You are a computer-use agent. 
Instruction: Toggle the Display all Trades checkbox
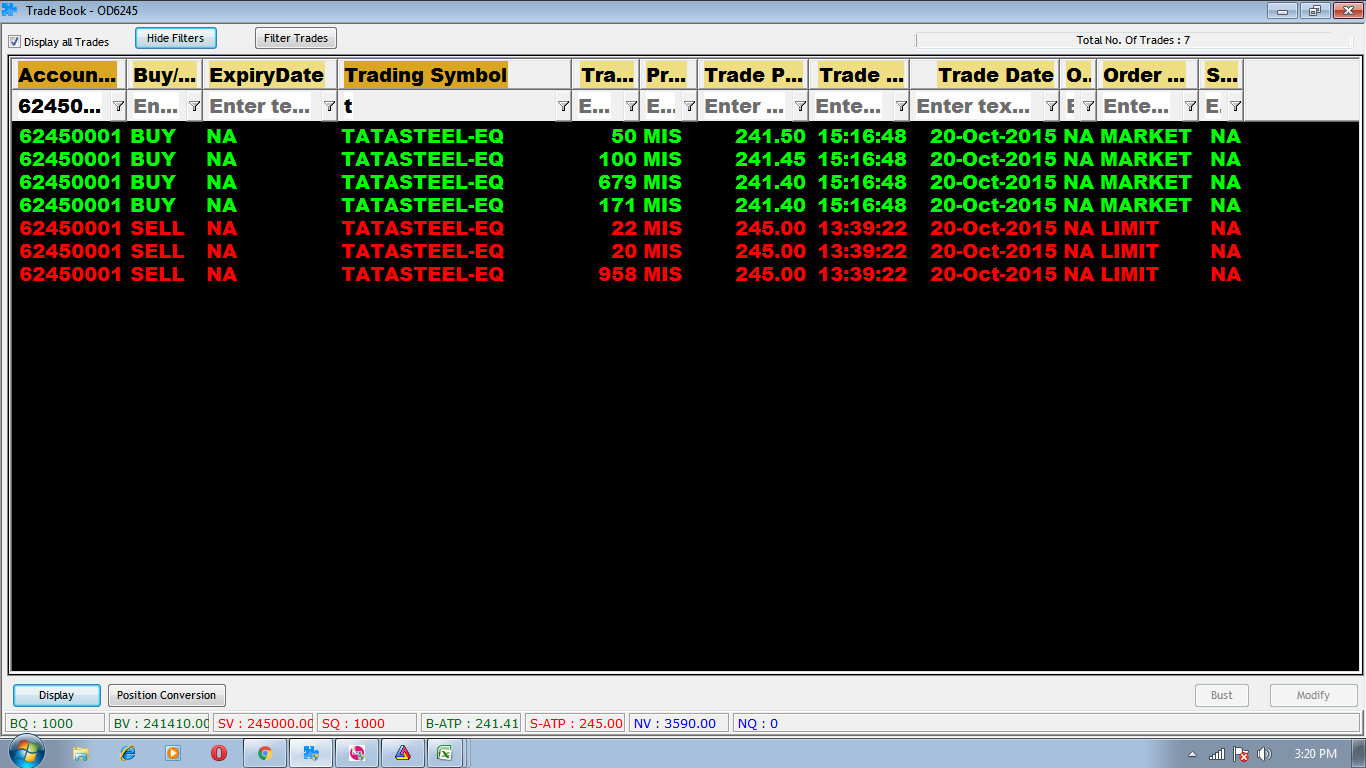click(x=15, y=42)
